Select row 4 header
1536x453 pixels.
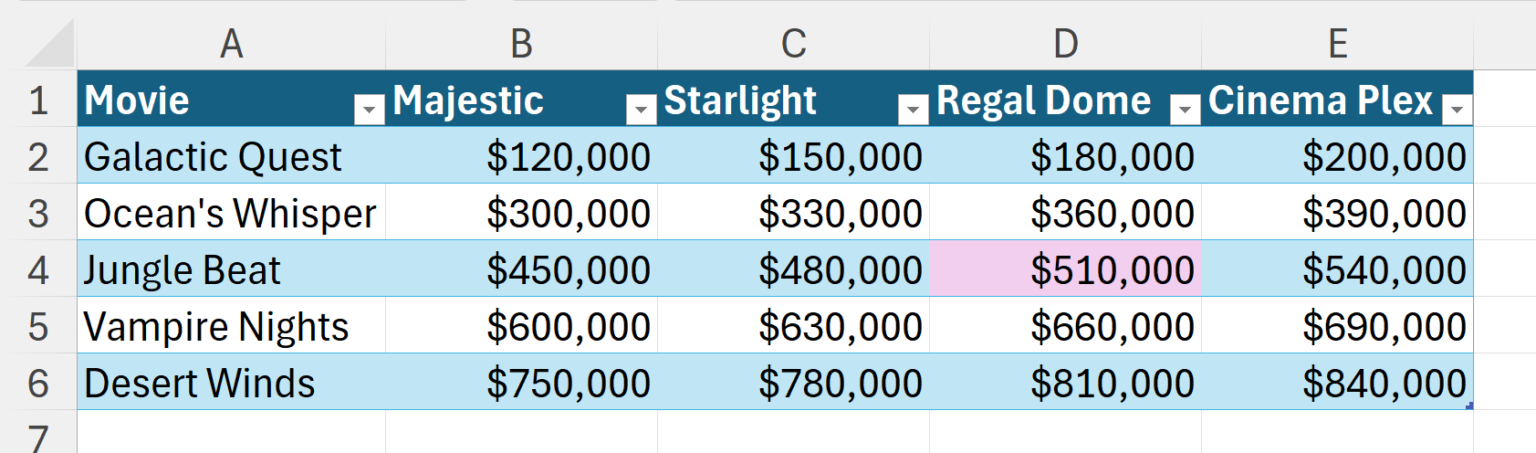point(38,271)
